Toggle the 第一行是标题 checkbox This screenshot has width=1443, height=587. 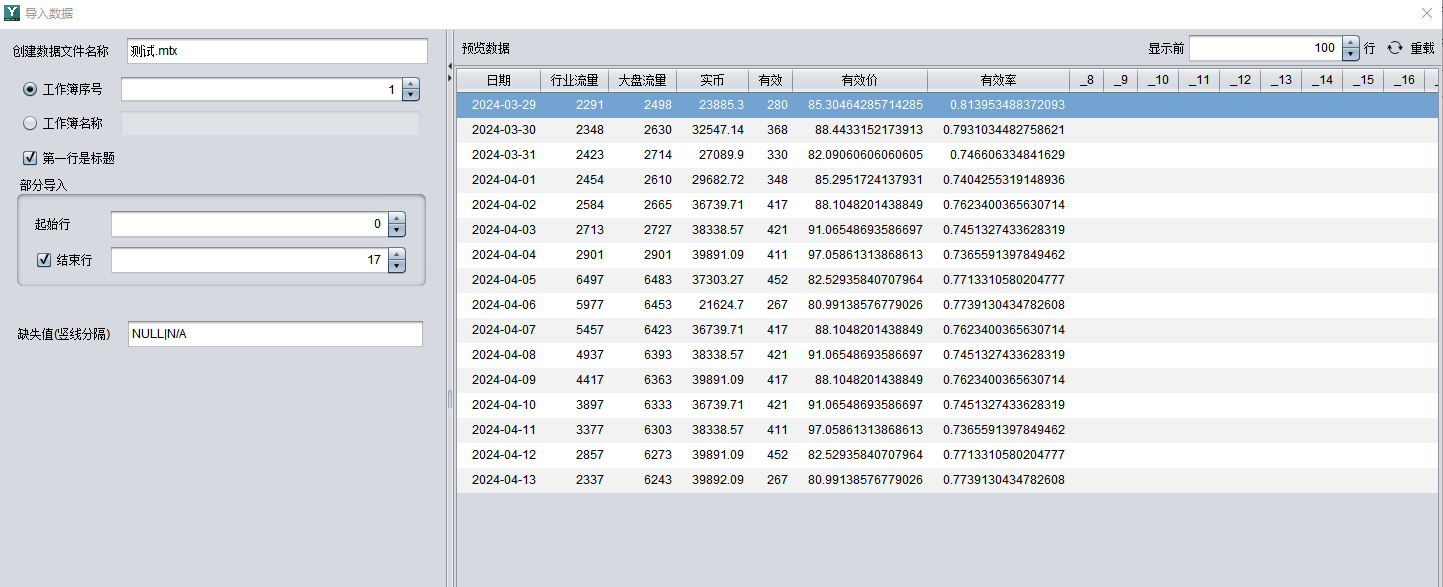coord(30,158)
